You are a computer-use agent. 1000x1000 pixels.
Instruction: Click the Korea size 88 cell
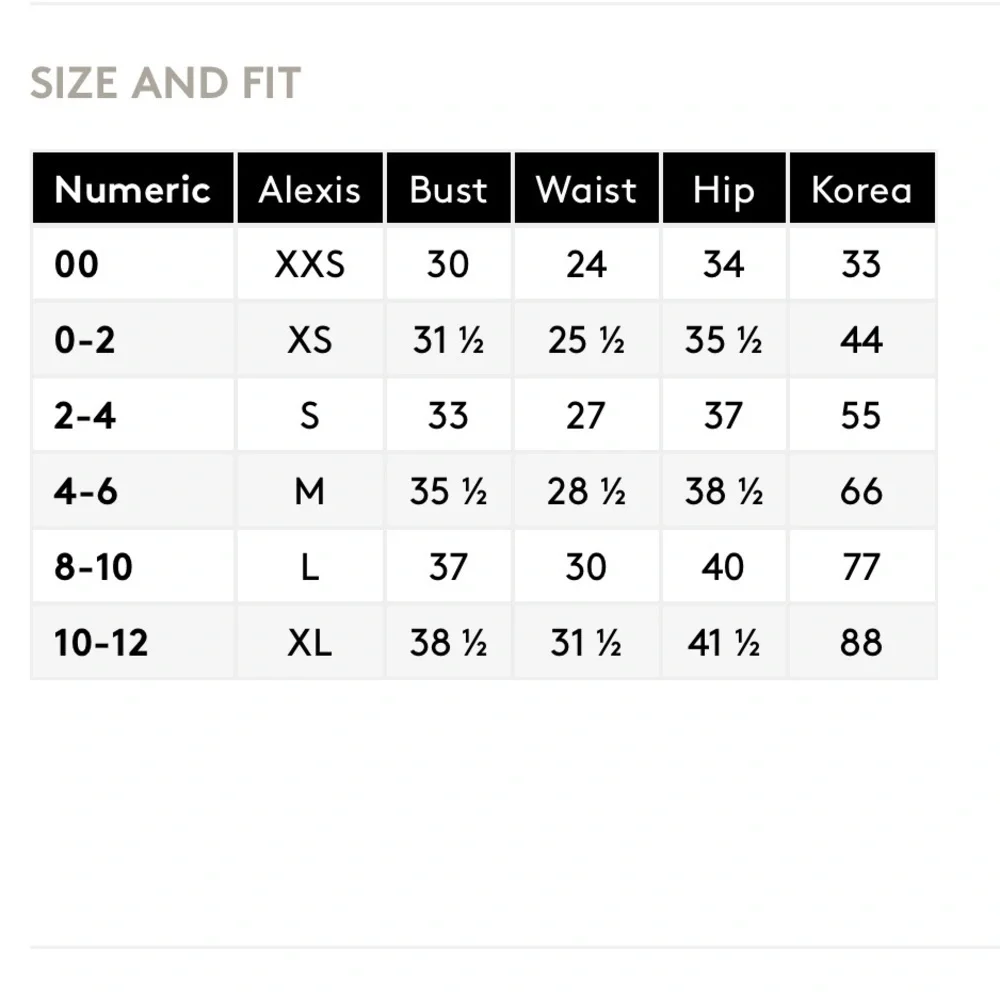[862, 642]
